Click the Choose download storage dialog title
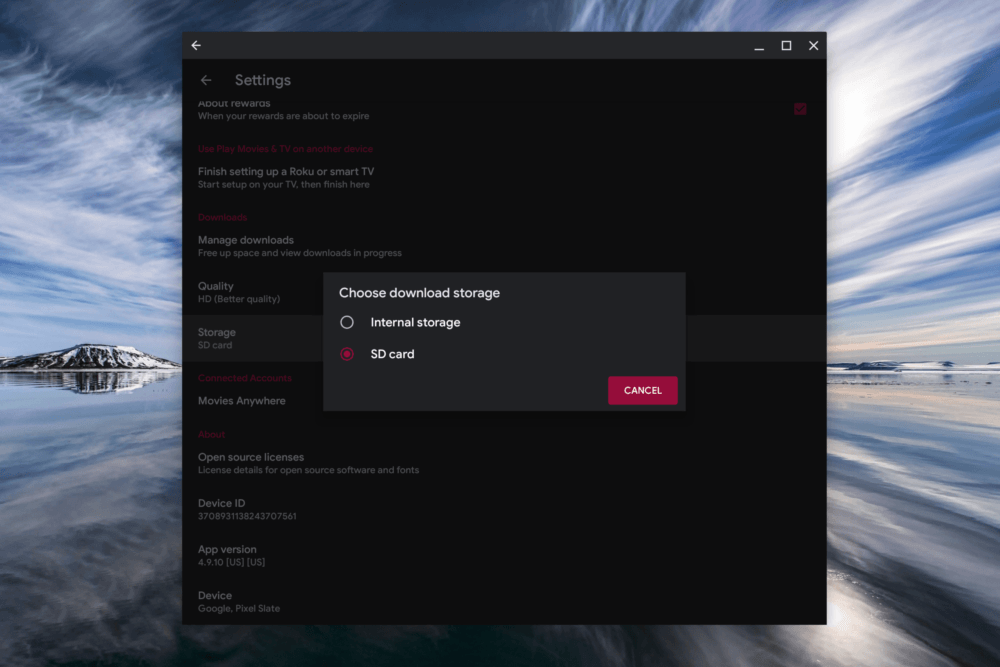Screen dimensions: 1000x667 (x=419, y=293)
